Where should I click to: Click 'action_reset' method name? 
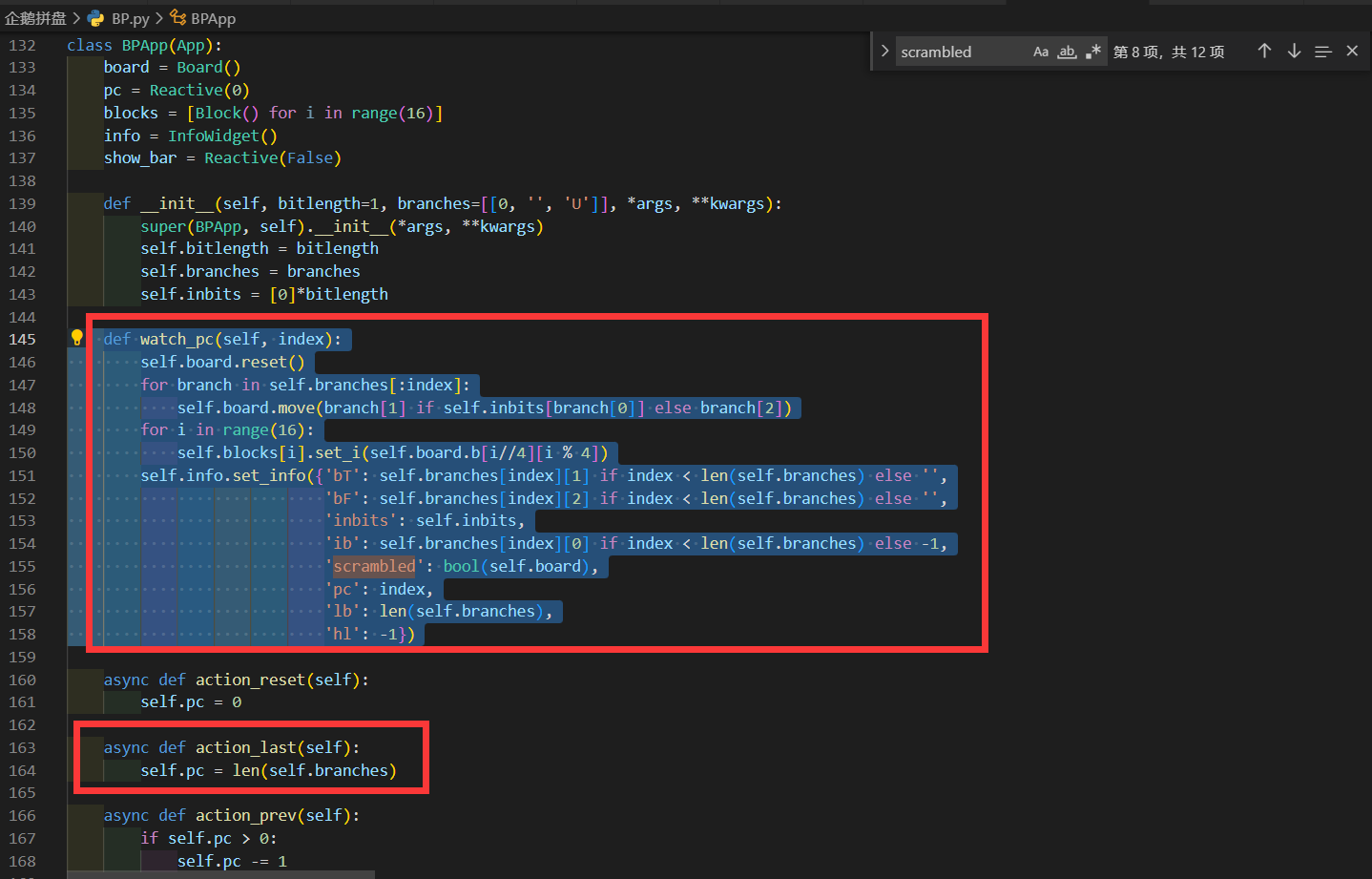[x=250, y=680]
